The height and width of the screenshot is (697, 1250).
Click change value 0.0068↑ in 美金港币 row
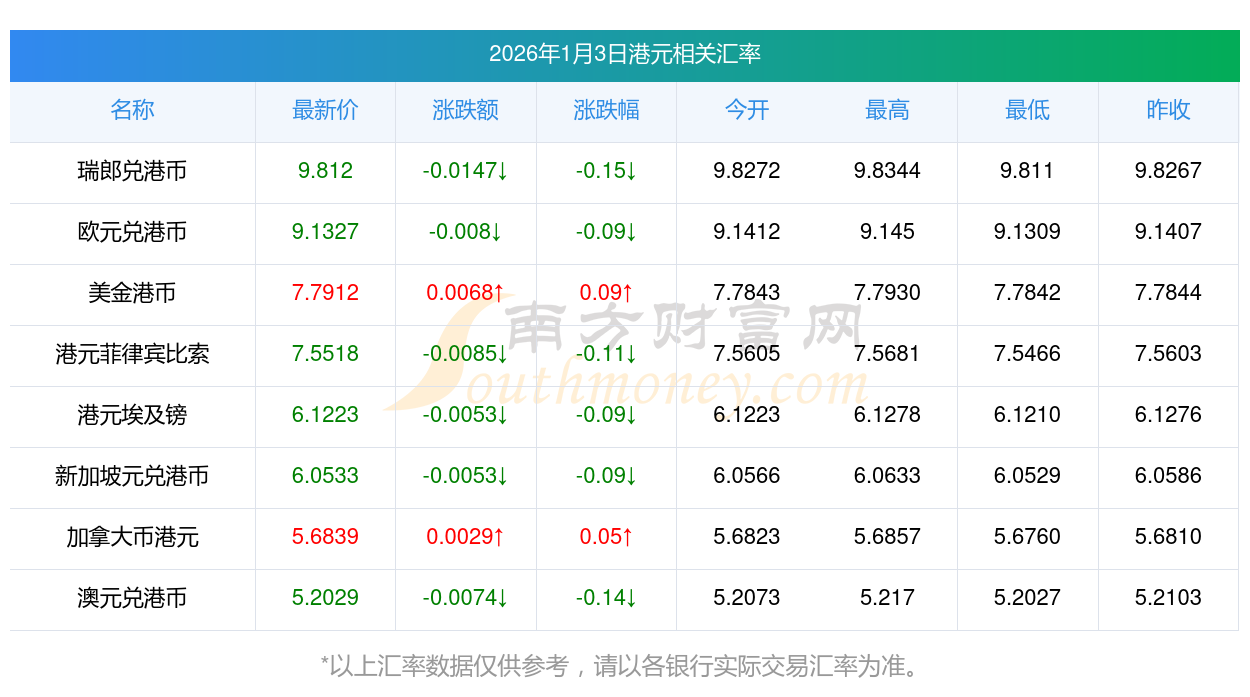pyautogui.click(x=466, y=293)
